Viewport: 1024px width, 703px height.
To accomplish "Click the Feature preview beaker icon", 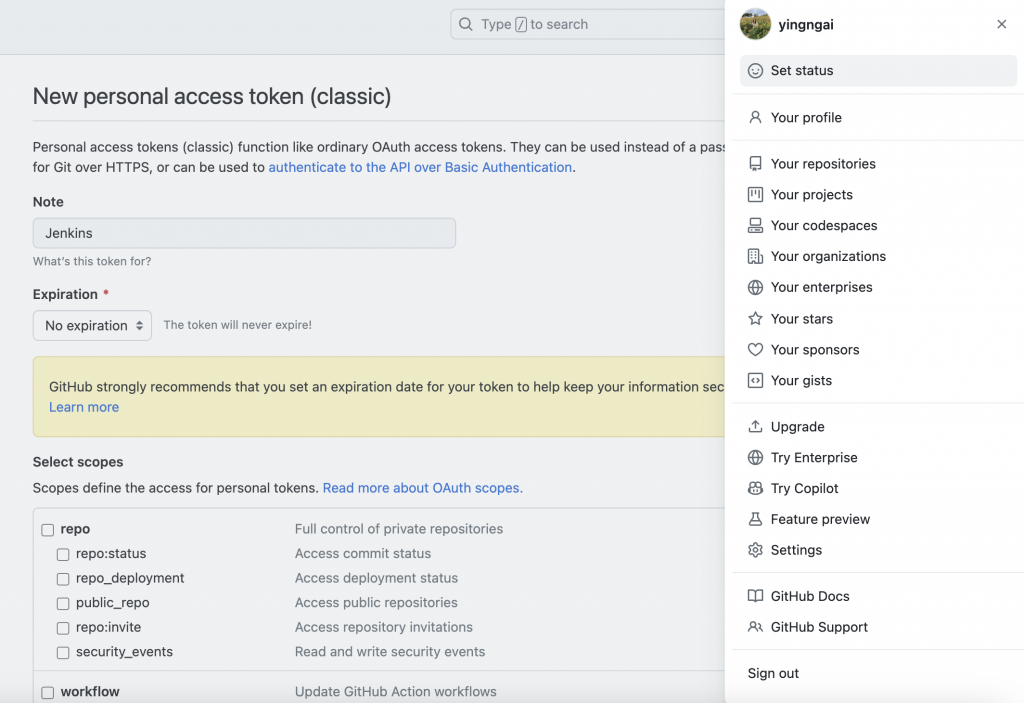I will (x=756, y=520).
